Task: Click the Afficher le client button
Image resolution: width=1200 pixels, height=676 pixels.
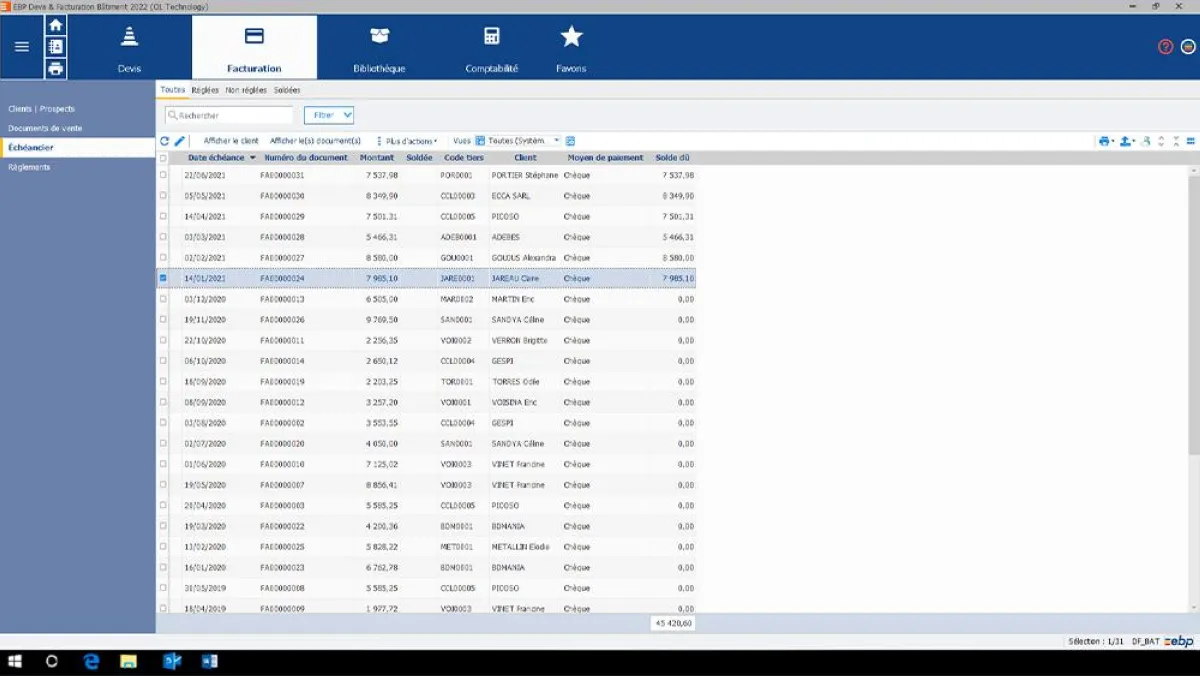Action: 231,141
